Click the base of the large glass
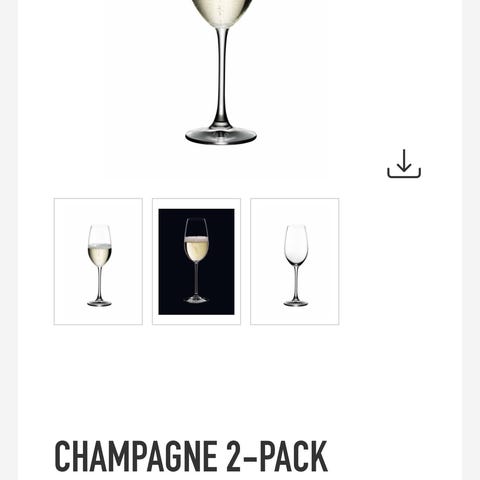480x480 pixels. (221, 135)
